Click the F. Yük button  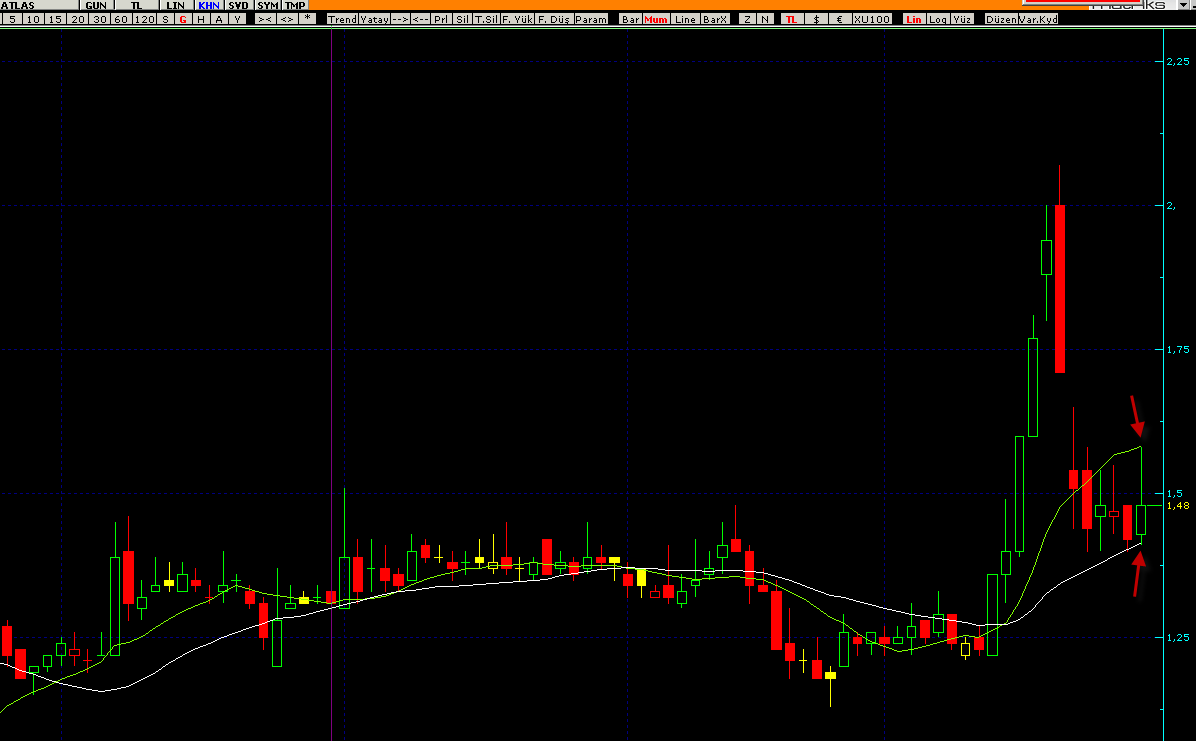coord(517,19)
